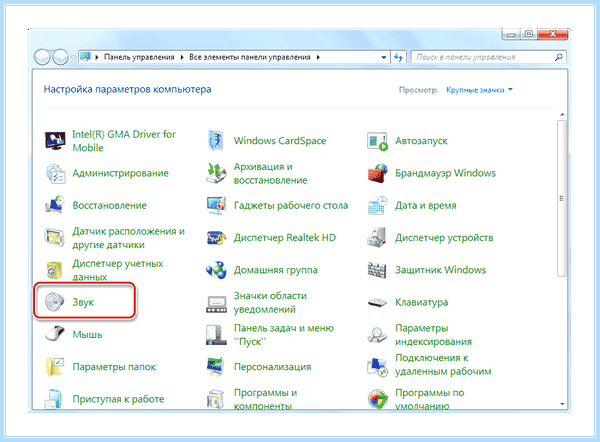This screenshot has width=600, height=442.
Task: Click the Back navigation button
Action: pos(42,57)
